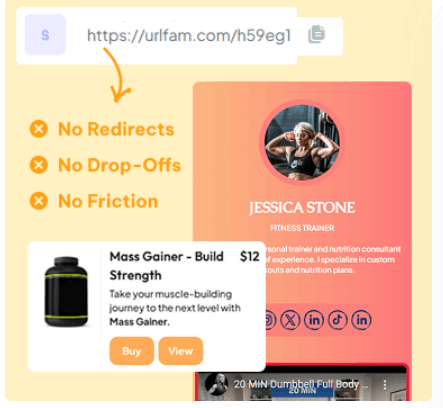This screenshot has height=408, width=443.
Task: Click the purple S logo tile
Action: pos(45,34)
